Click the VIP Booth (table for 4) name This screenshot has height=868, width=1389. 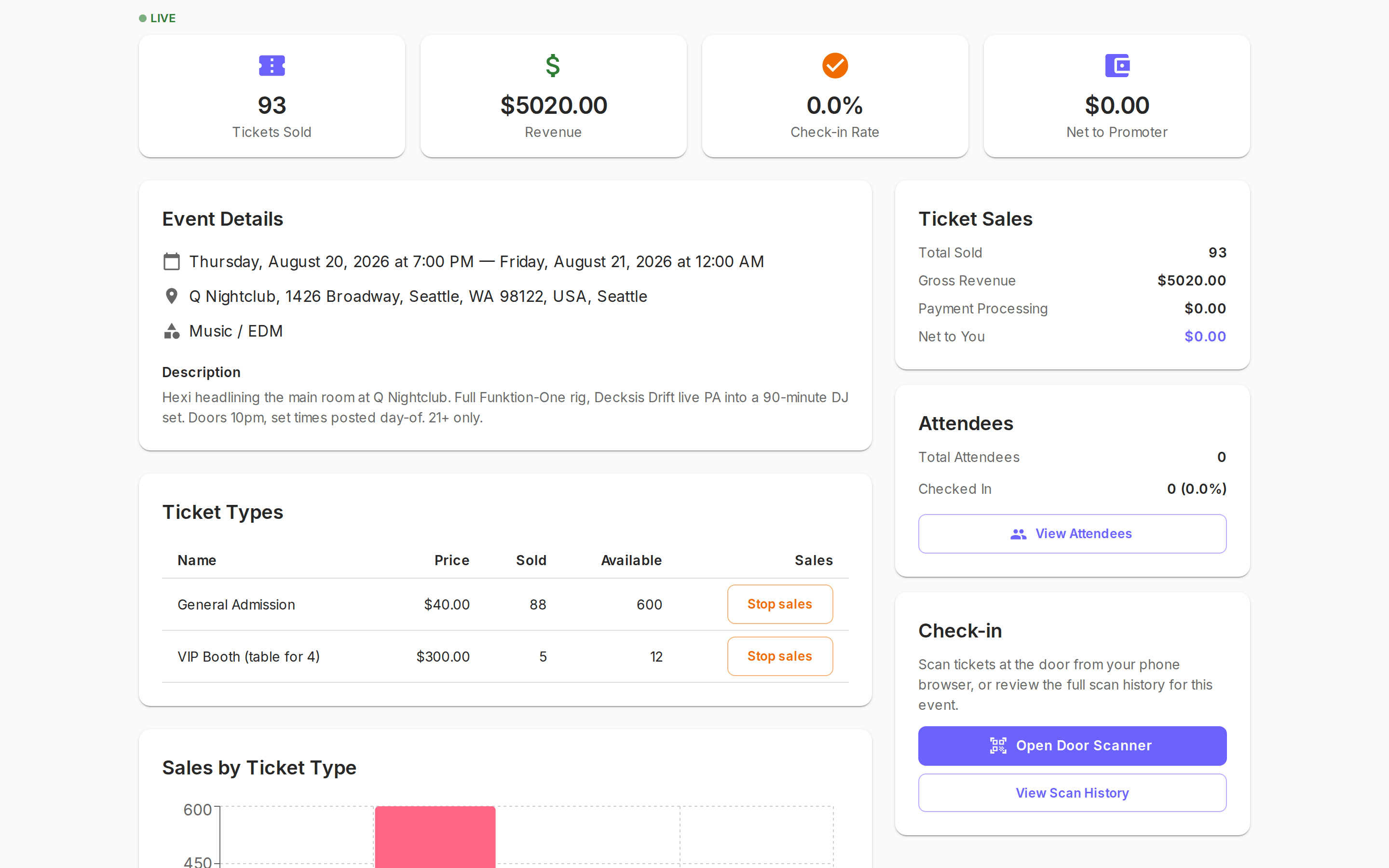[x=248, y=657]
